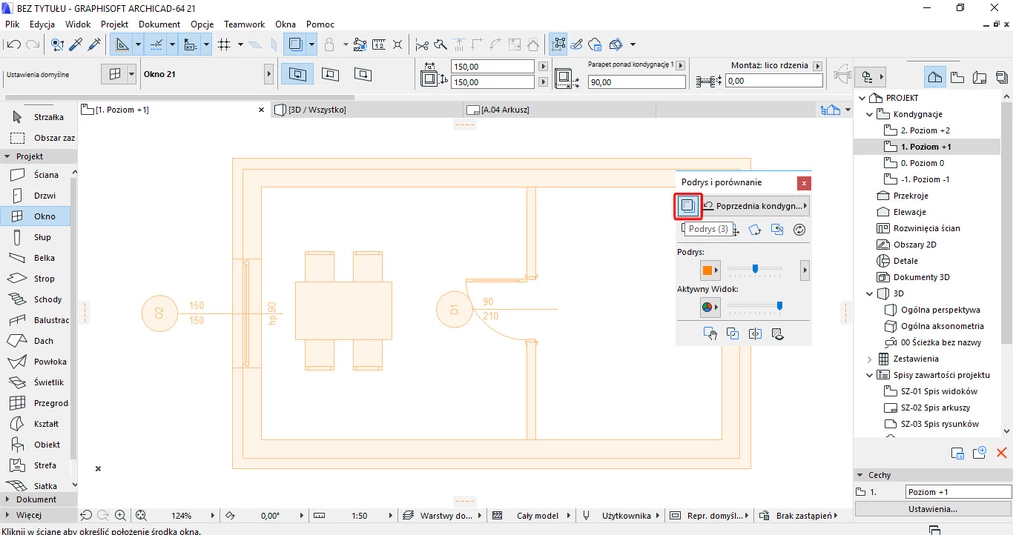Image resolution: width=1013 pixels, height=535 pixels.
Task: Select the Słup (Column) tool
Action: tap(36, 236)
